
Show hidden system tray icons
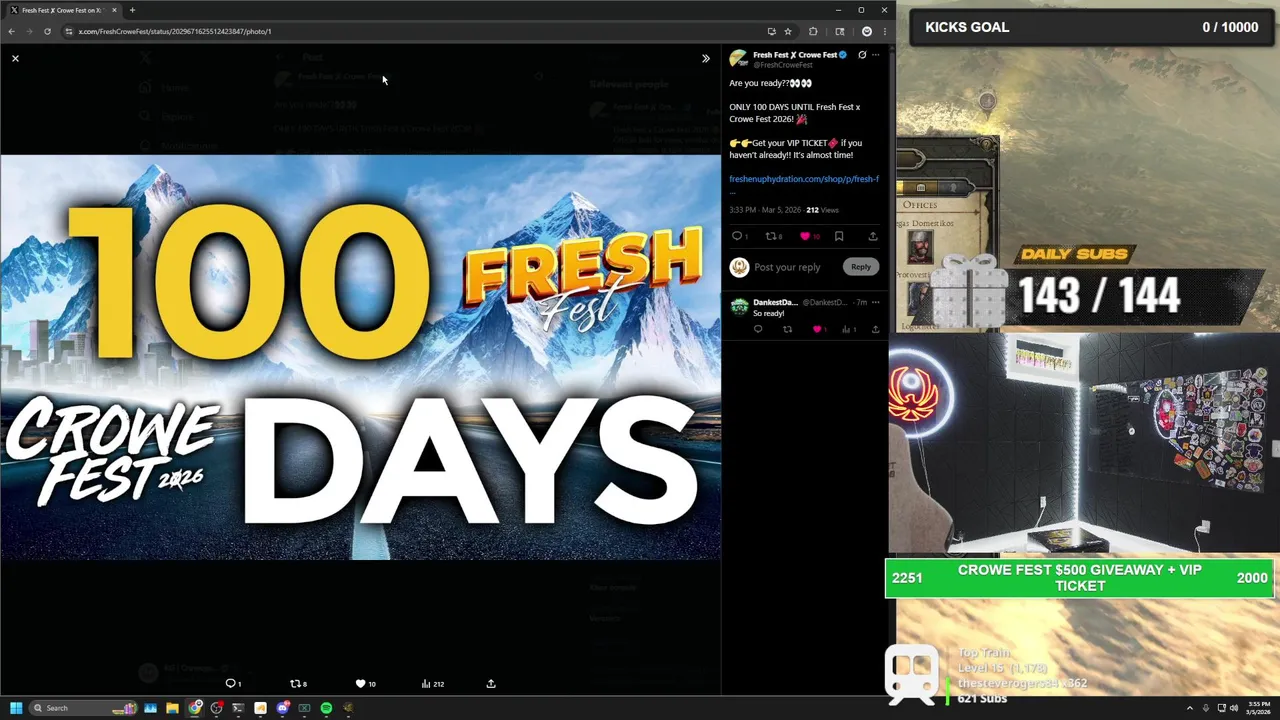click(x=1189, y=708)
